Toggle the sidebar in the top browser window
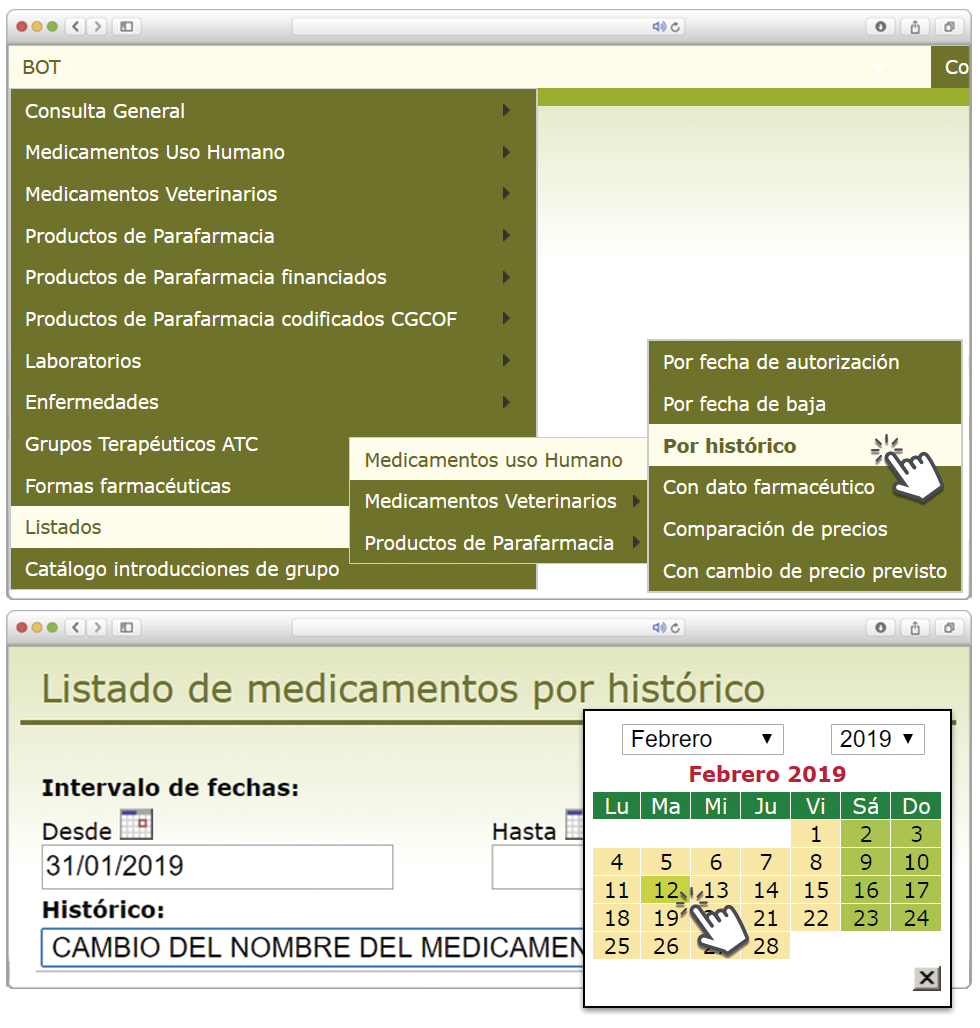The image size is (980, 1028). point(127,27)
